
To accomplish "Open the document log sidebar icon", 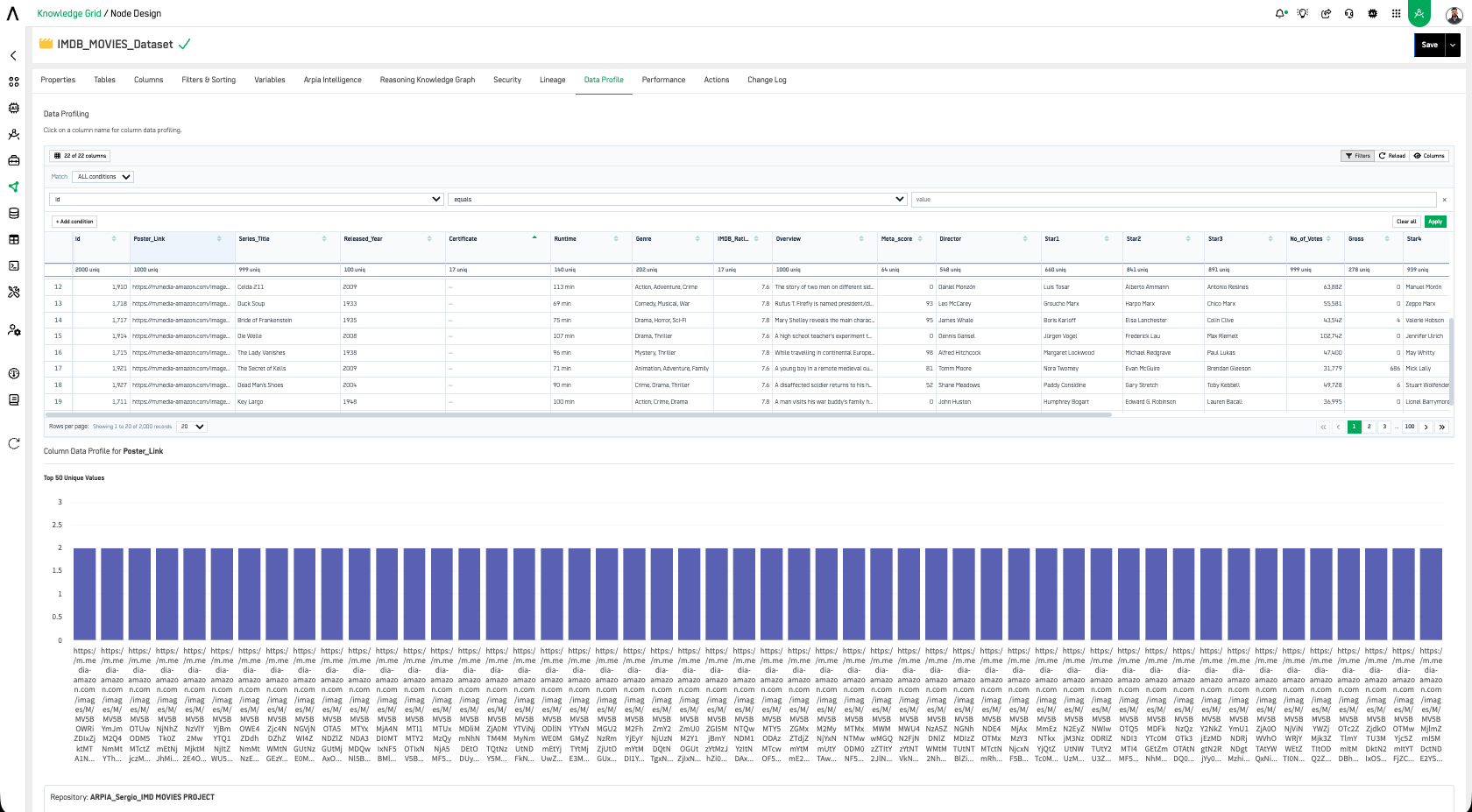I will pos(13,399).
